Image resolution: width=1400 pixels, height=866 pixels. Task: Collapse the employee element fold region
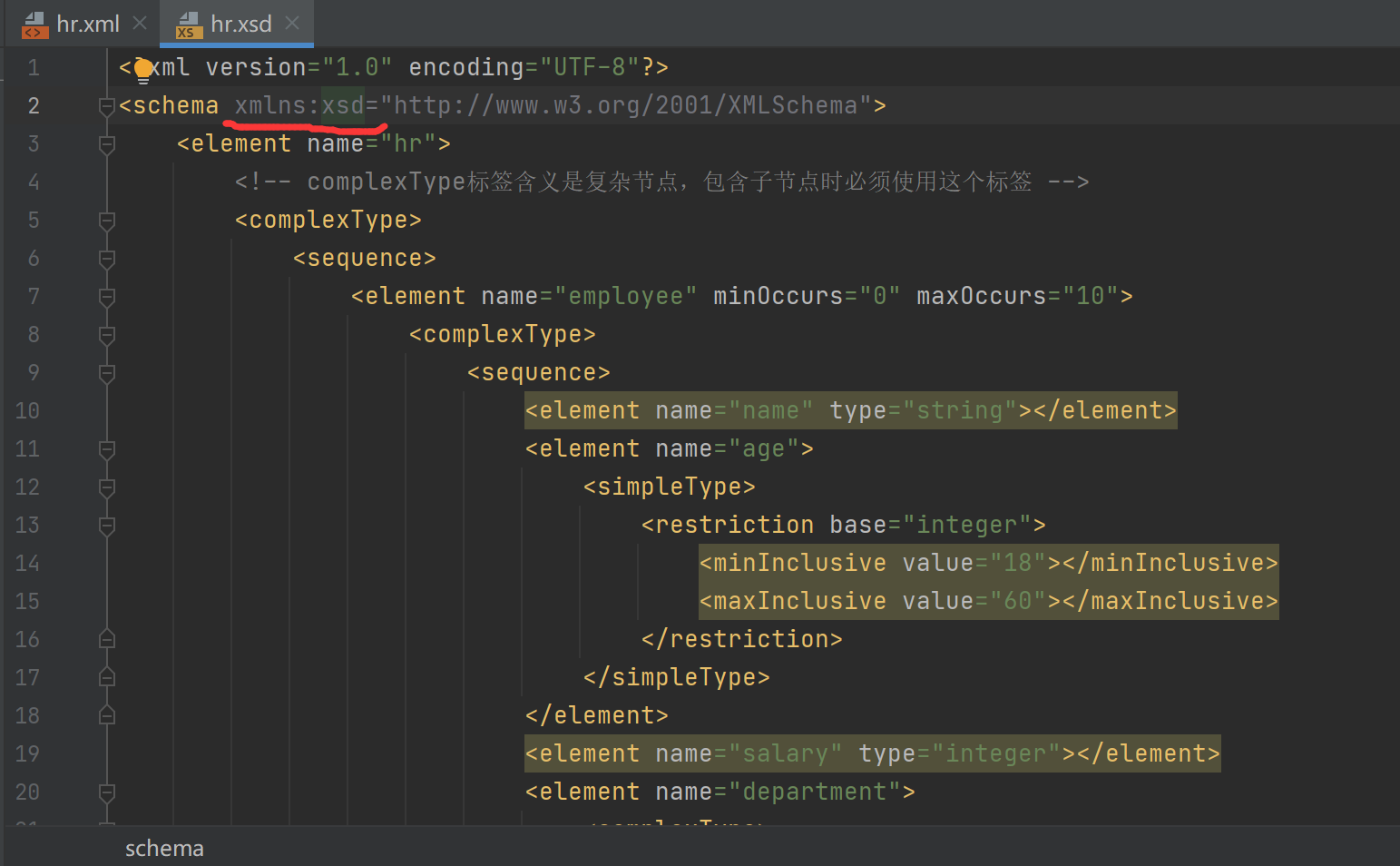coord(106,296)
